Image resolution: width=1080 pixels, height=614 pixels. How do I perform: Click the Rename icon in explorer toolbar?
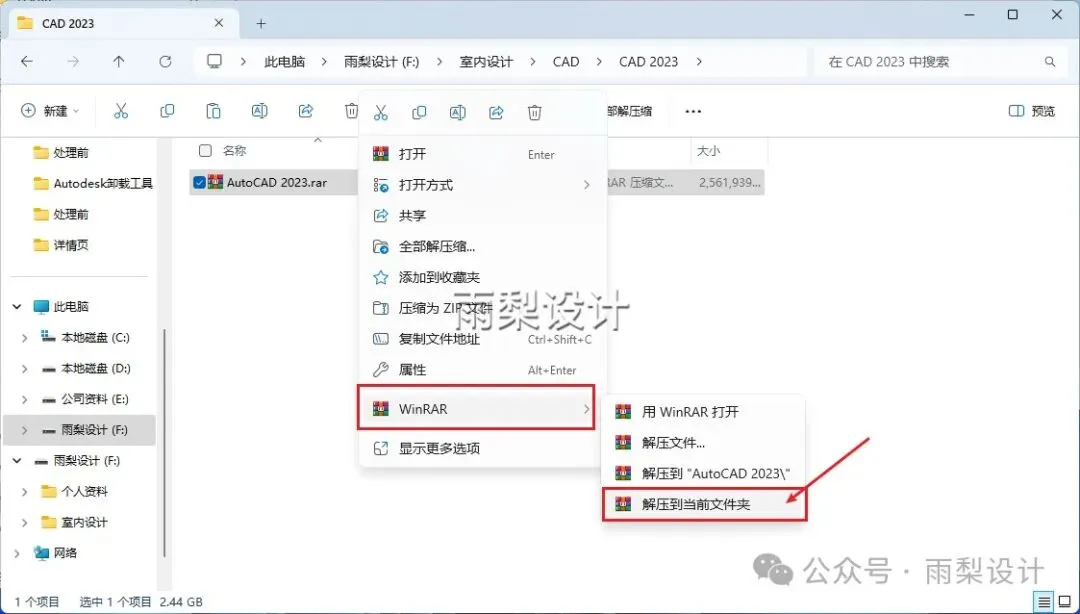coord(260,111)
